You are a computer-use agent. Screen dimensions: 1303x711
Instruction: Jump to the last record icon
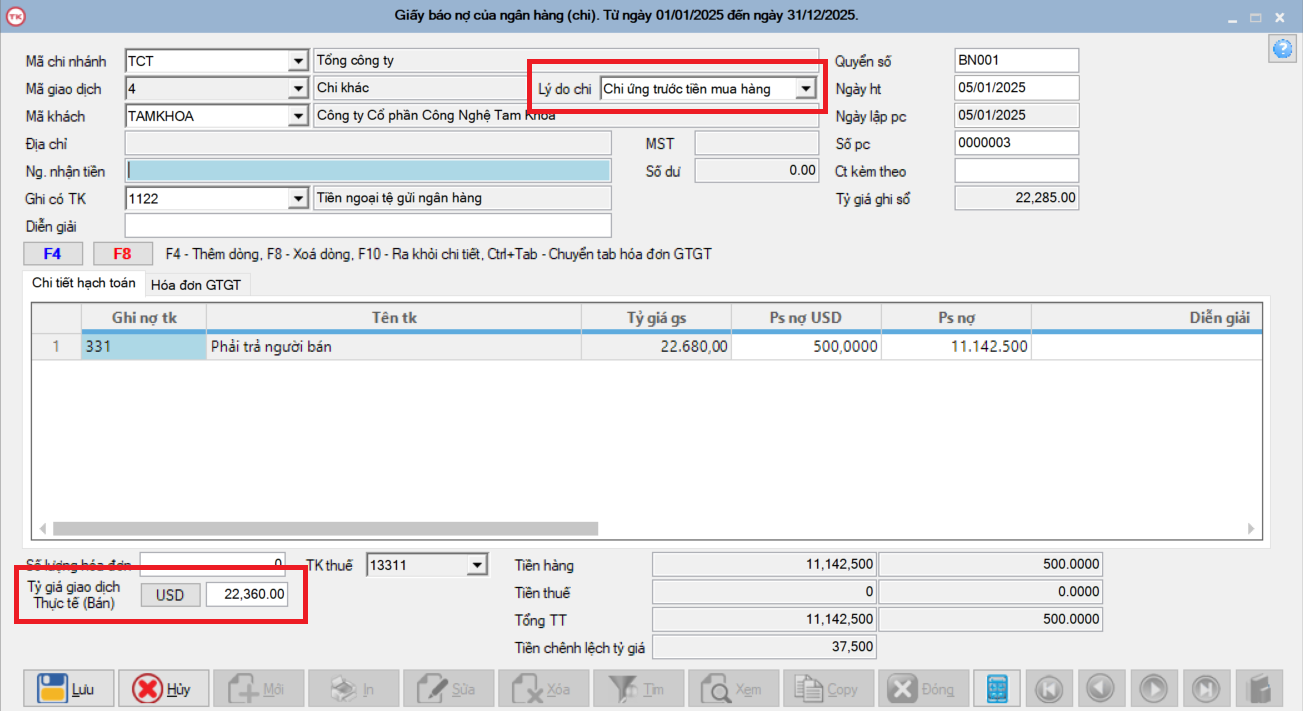tap(1206, 689)
